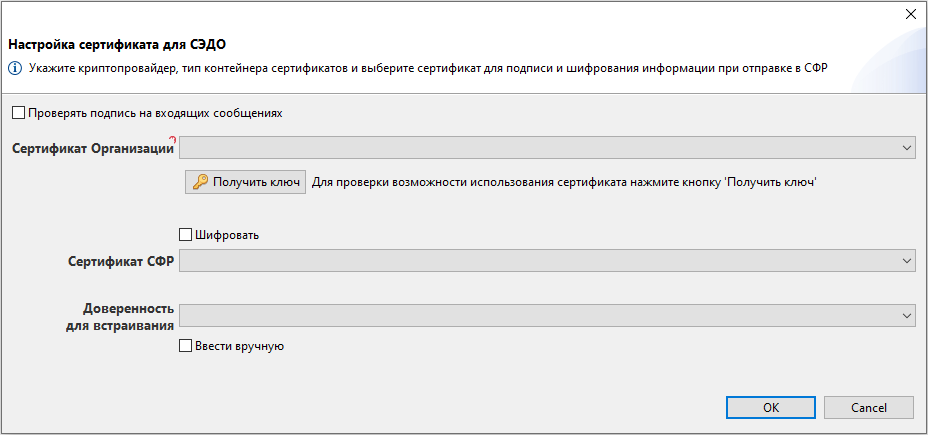Expand the Сертификат Организации dropdown arrow
Screen dimensions: 928x435
pyautogui.click(x=907, y=148)
